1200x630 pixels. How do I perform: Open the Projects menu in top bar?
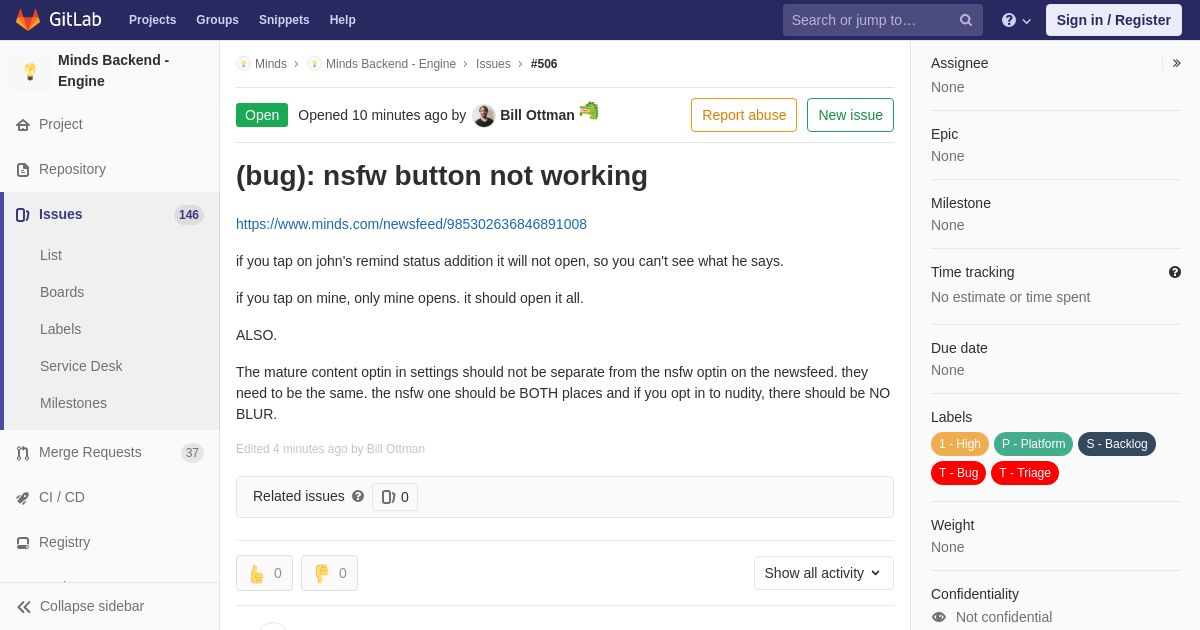[152, 20]
